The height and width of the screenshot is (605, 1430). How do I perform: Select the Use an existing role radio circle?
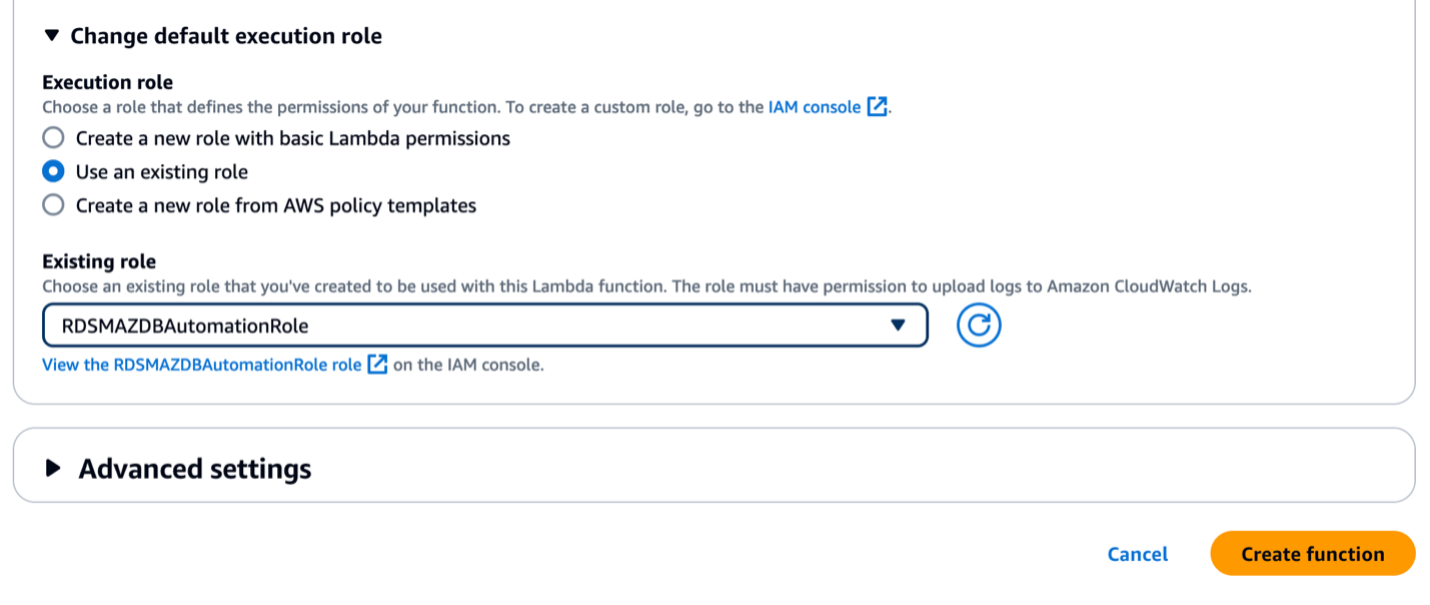[53, 172]
